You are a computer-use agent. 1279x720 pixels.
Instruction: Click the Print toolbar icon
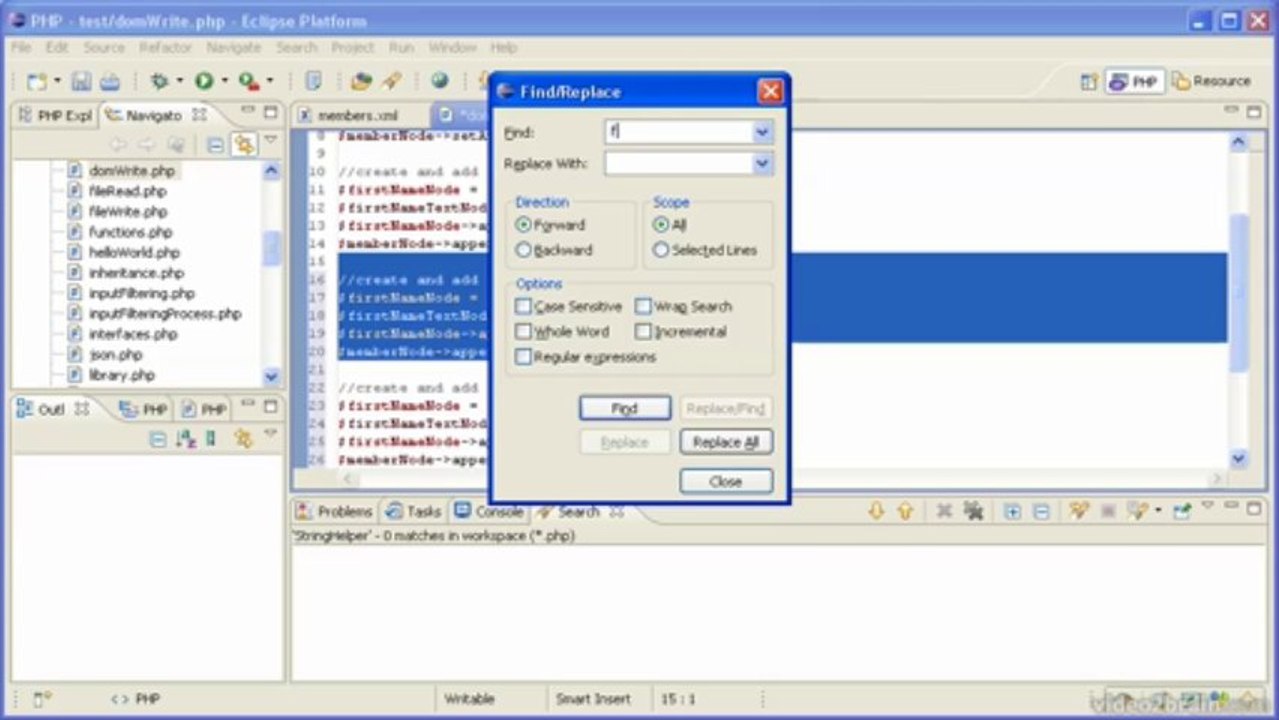coord(109,81)
